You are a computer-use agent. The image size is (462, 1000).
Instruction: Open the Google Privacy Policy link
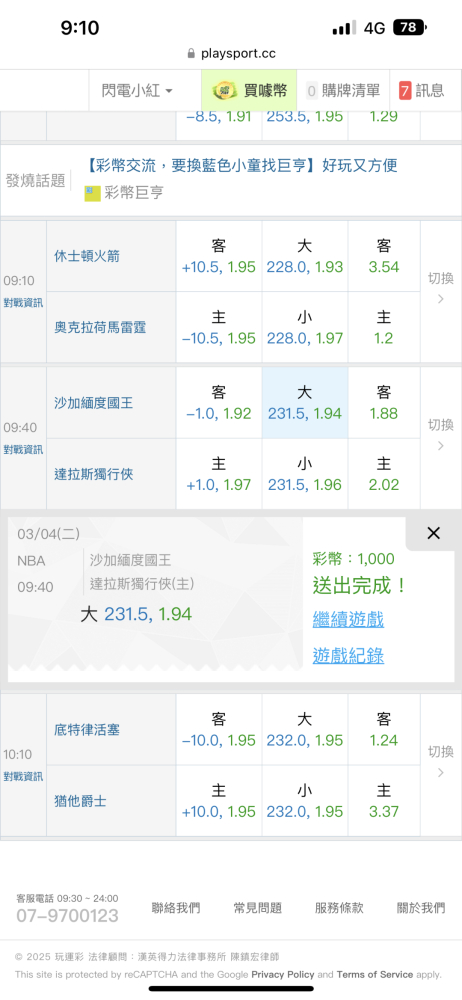click(x=283, y=974)
